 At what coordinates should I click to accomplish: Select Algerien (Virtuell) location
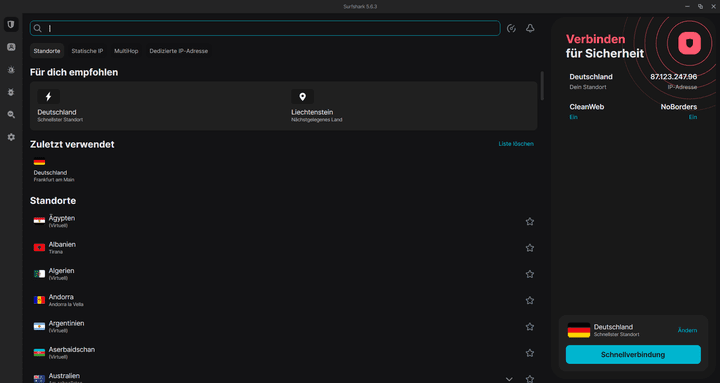(x=283, y=274)
